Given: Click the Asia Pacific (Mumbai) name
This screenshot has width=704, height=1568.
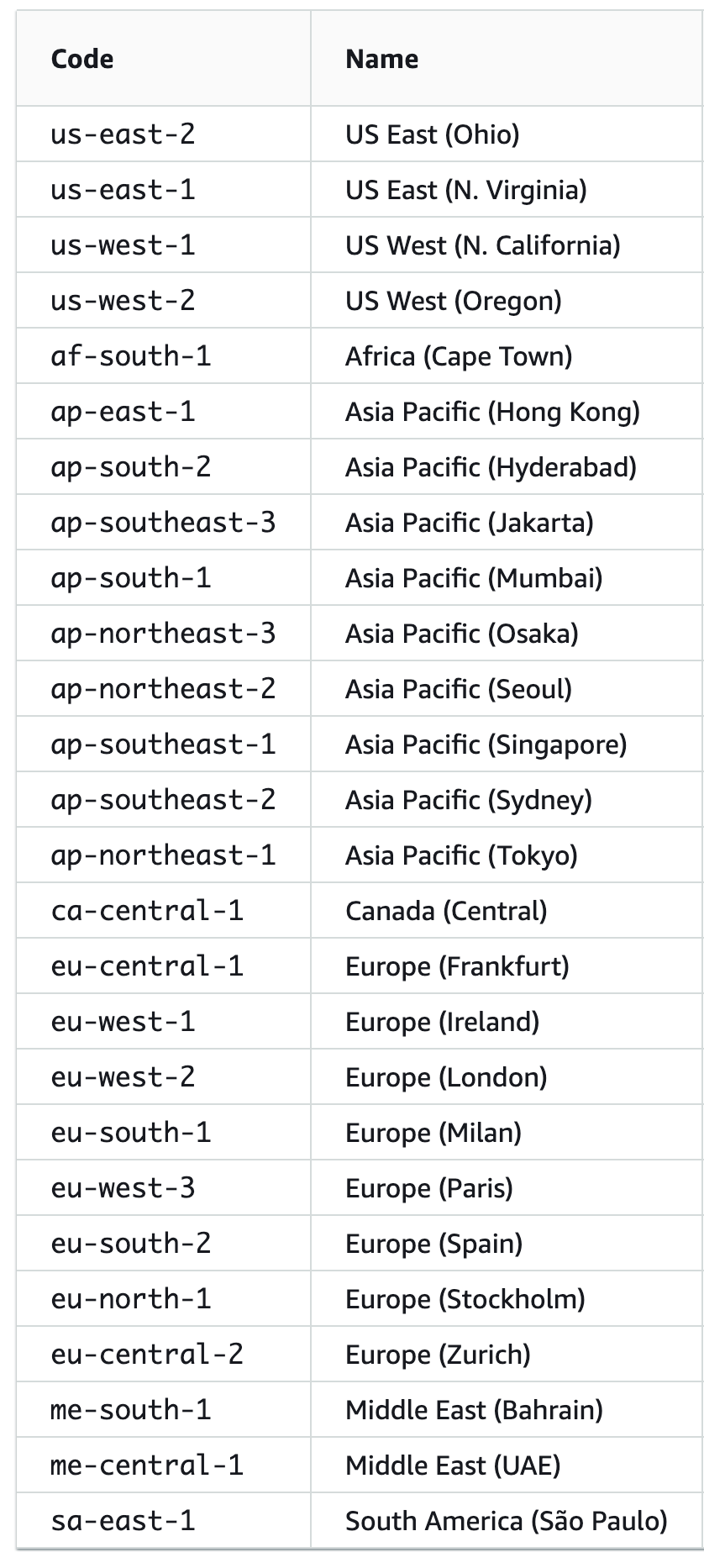Looking at the screenshot, I should pos(474,578).
